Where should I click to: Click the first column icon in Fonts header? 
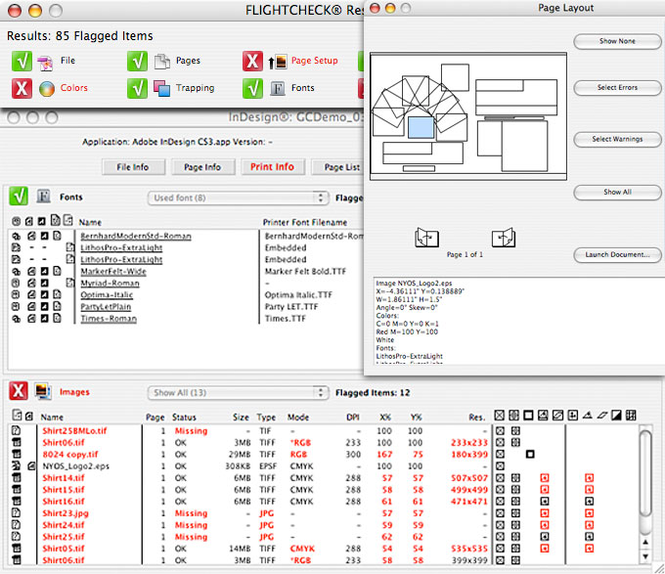coord(16,221)
